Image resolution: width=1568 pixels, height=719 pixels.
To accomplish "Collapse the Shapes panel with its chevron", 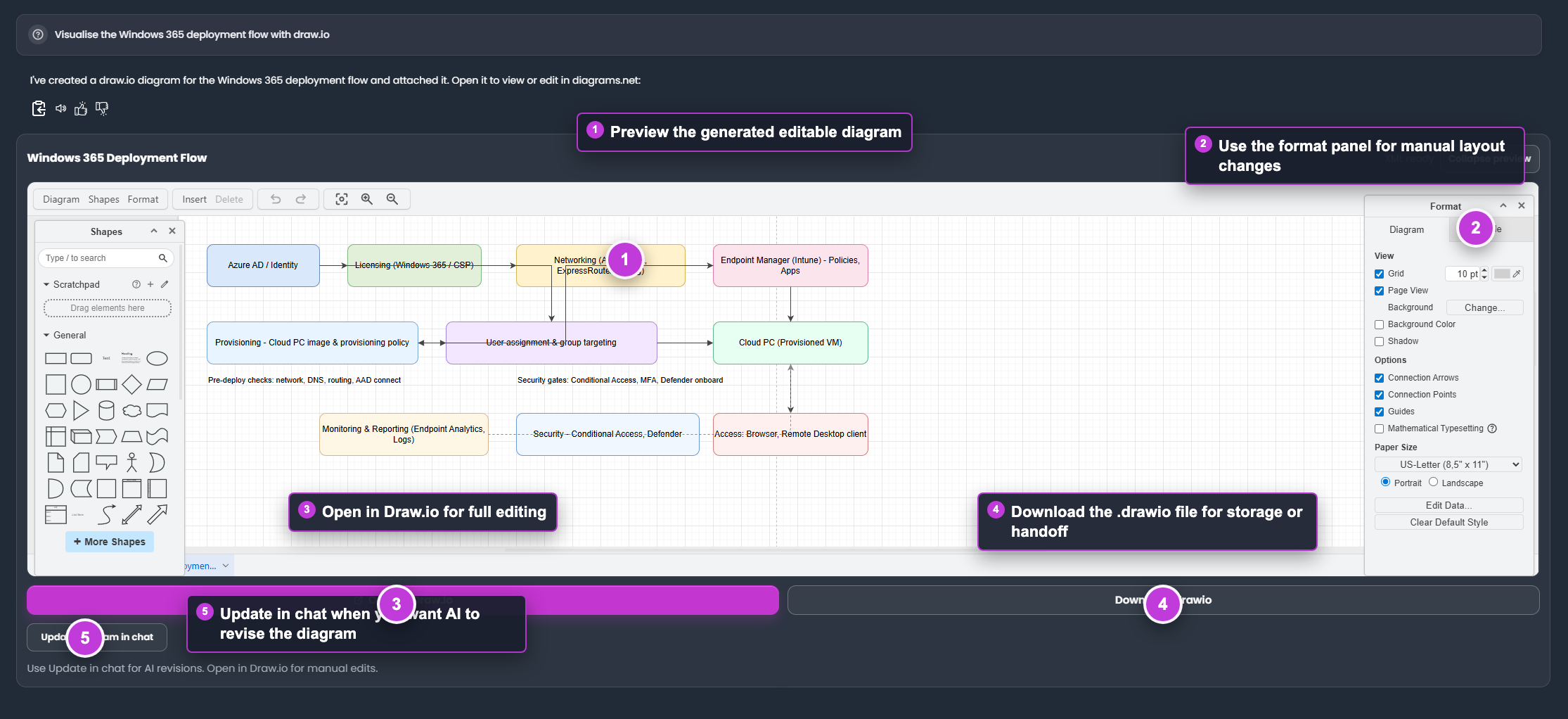I will tap(154, 231).
